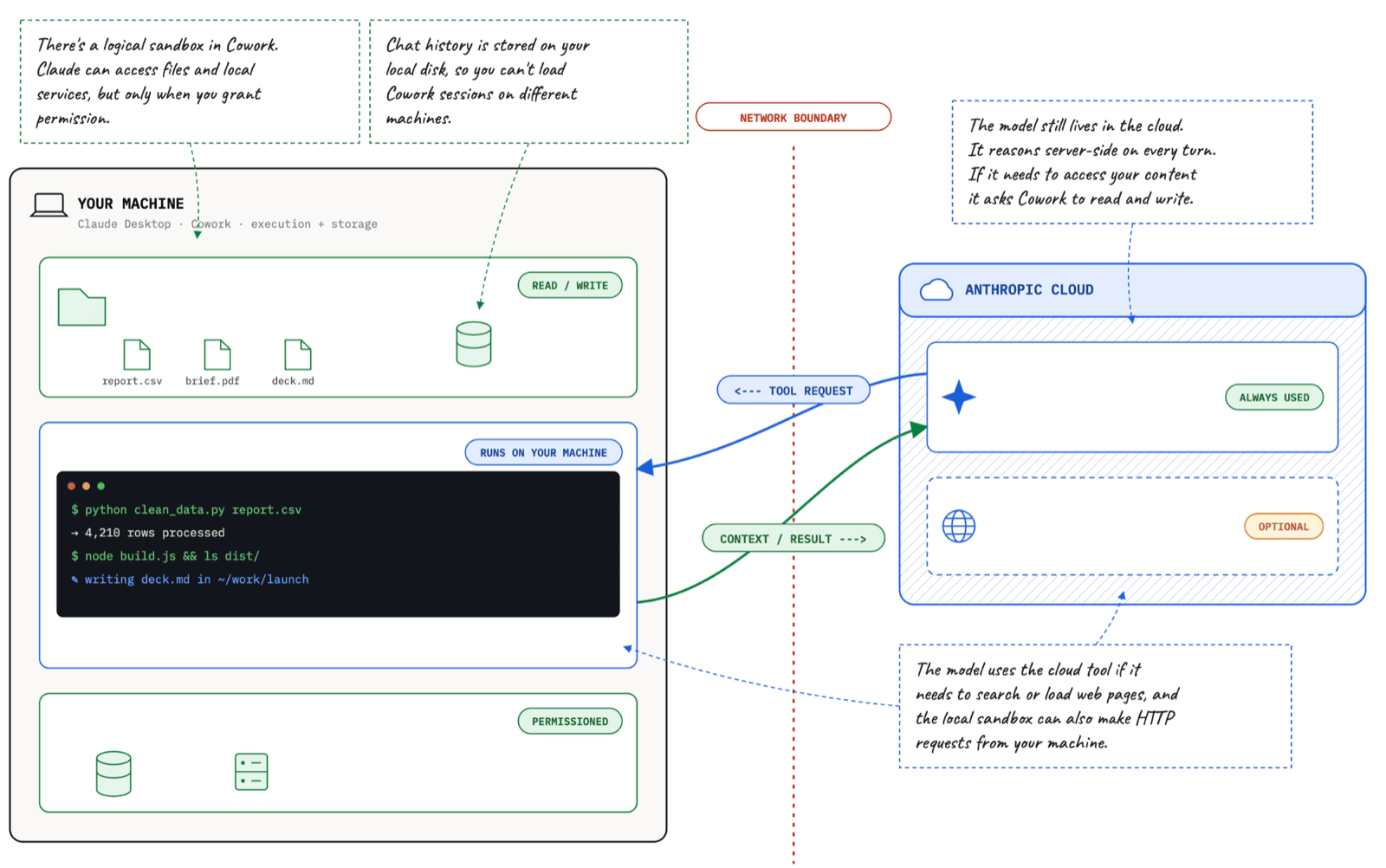Click the ANTHROPIC CLOUD heading
The image size is (1386, 868).
1029,289
